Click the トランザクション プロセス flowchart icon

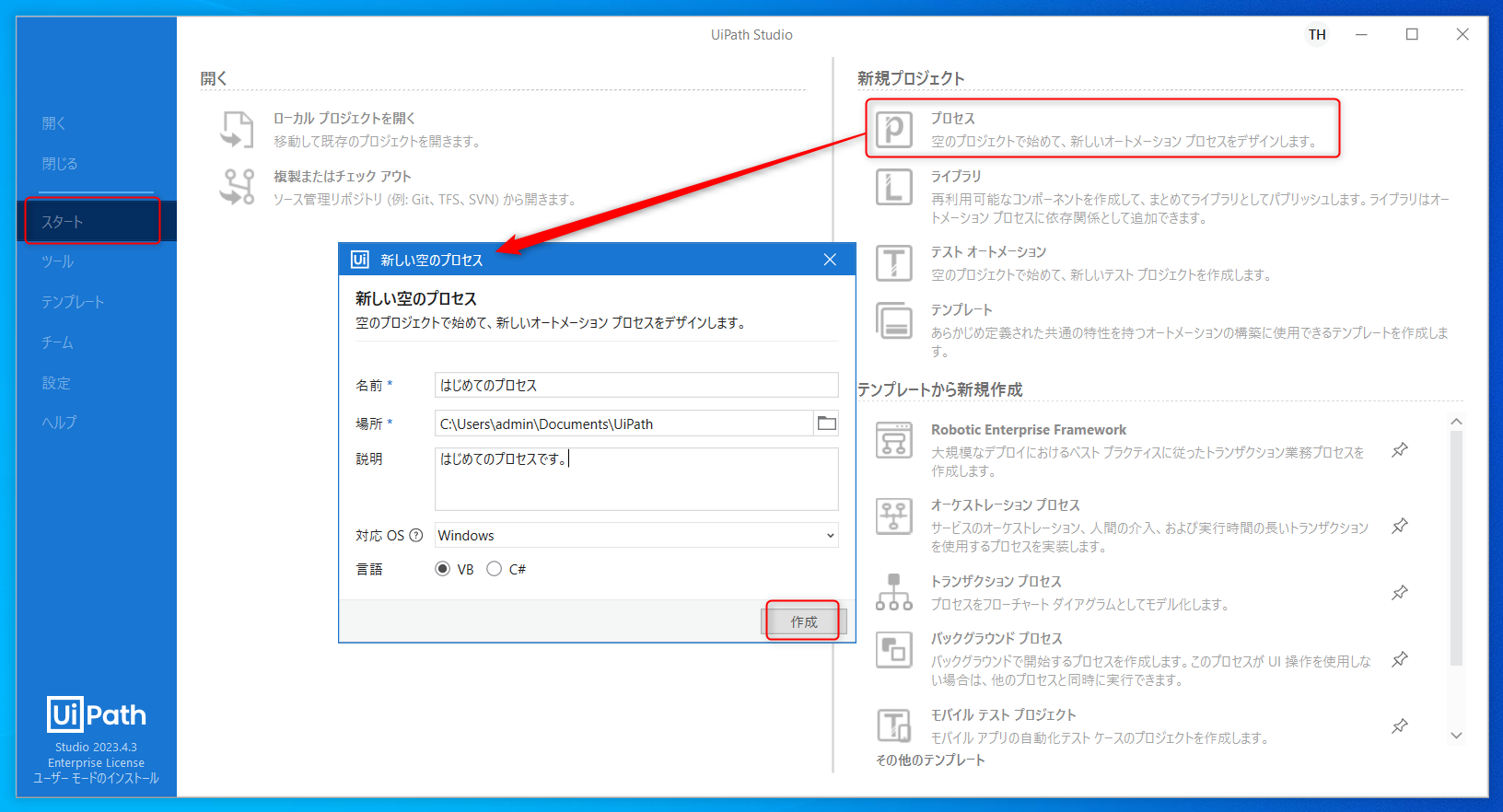coord(893,592)
